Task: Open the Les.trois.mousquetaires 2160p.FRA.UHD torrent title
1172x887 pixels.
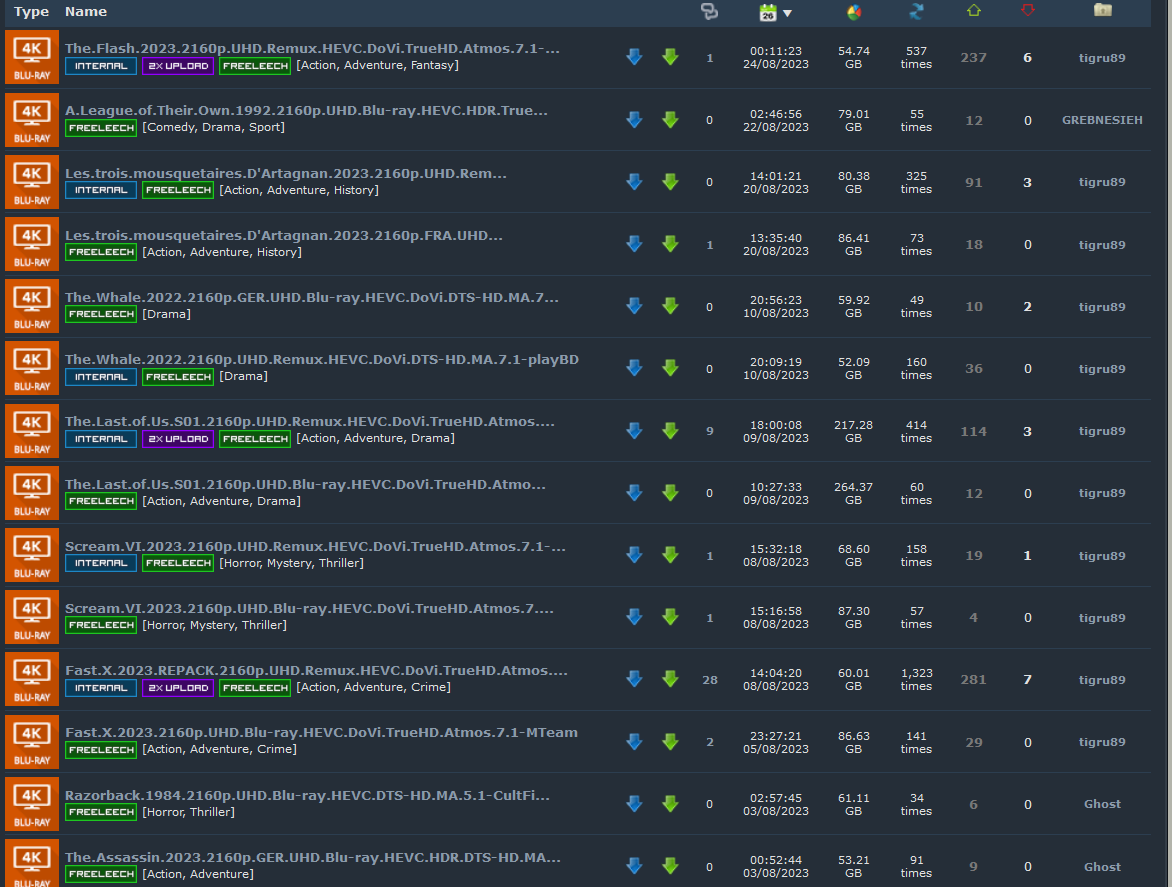Action: point(284,235)
